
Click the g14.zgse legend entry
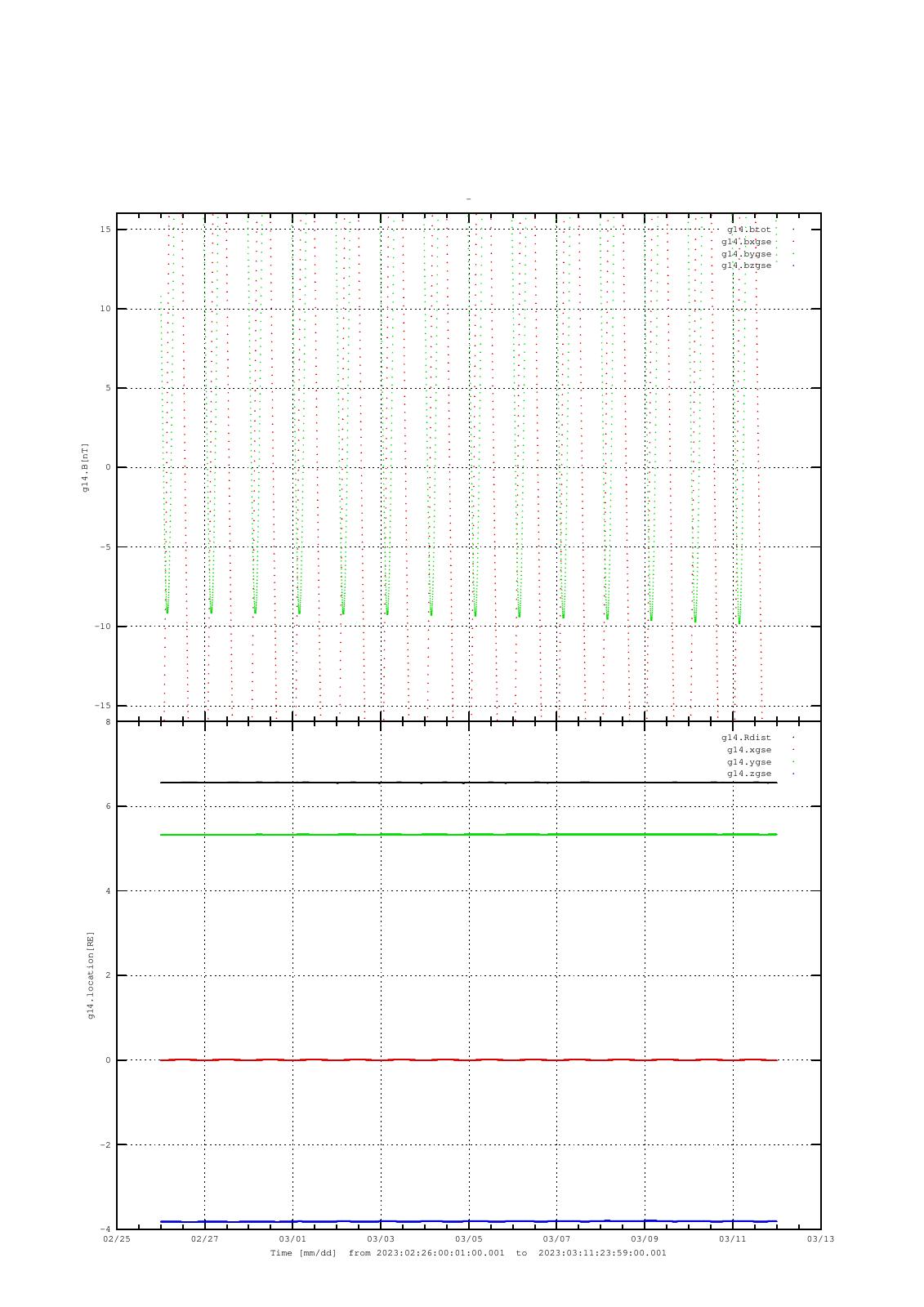[749, 774]
